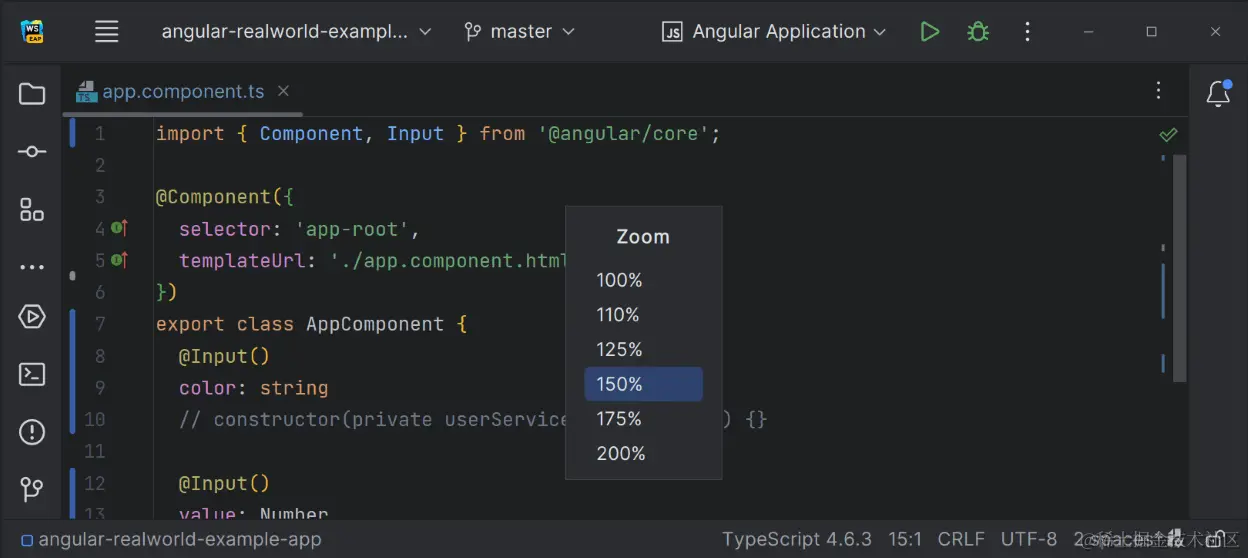Click the CRLF line separator widget
The width and height of the screenshot is (1248, 558).
click(x=961, y=539)
